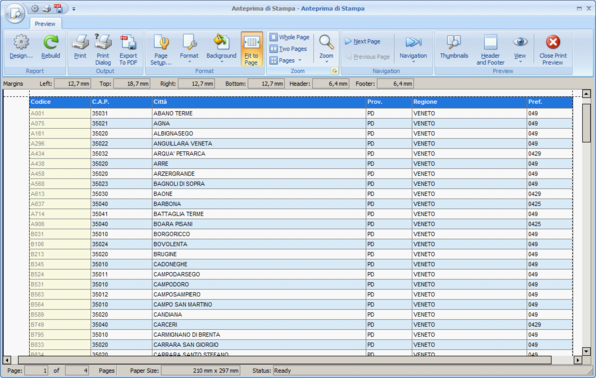Viewport: 596px width, 378px height.
Task: Click the C.A.P. 35041 cell
Action: [x=121, y=214]
